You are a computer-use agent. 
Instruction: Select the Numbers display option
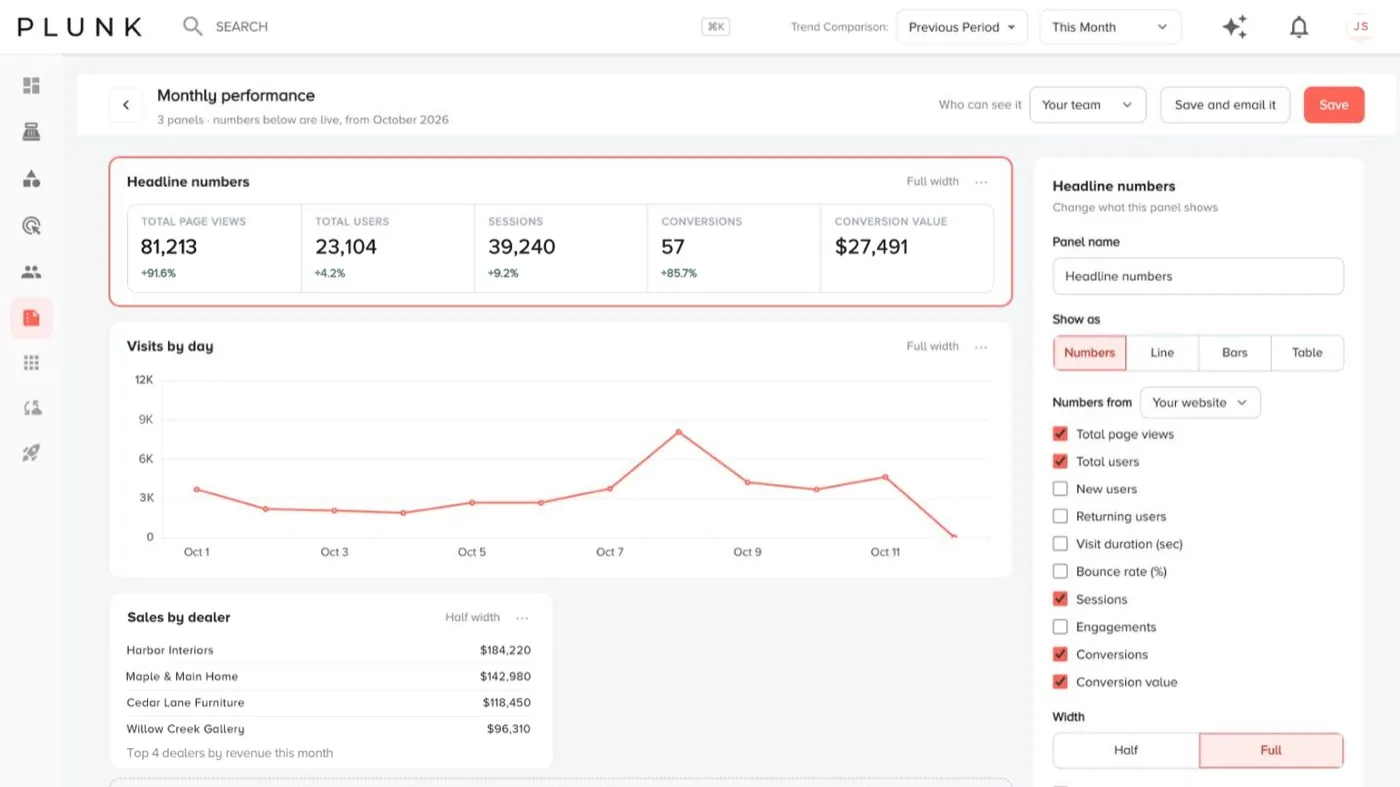point(1090,353)
